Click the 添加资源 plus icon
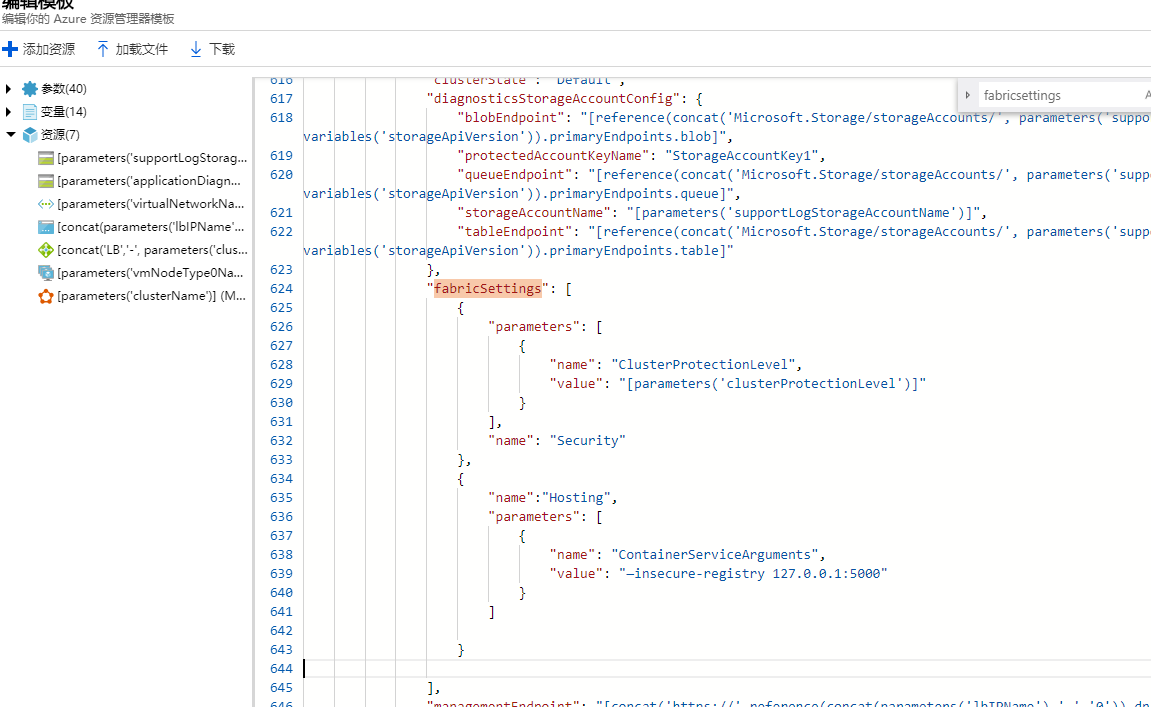The height and width of the screenshot is (707, 1151). tap(10, 49)
